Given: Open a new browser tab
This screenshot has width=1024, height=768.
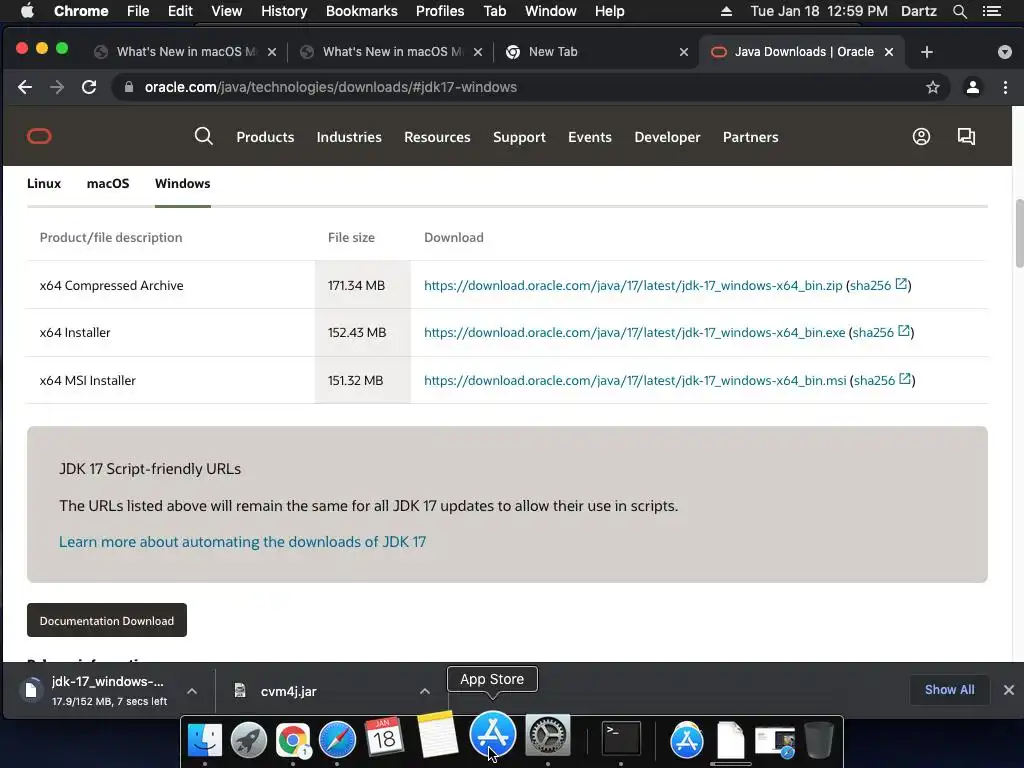Looking at the screenshot, I should [x=927, y=52].
